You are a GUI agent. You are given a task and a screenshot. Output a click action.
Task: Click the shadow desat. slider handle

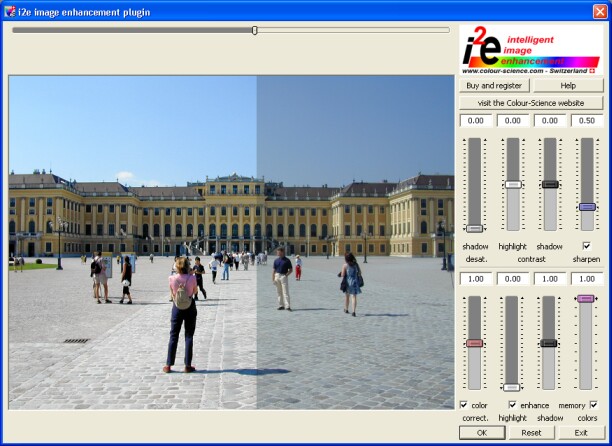pos(475,228)
